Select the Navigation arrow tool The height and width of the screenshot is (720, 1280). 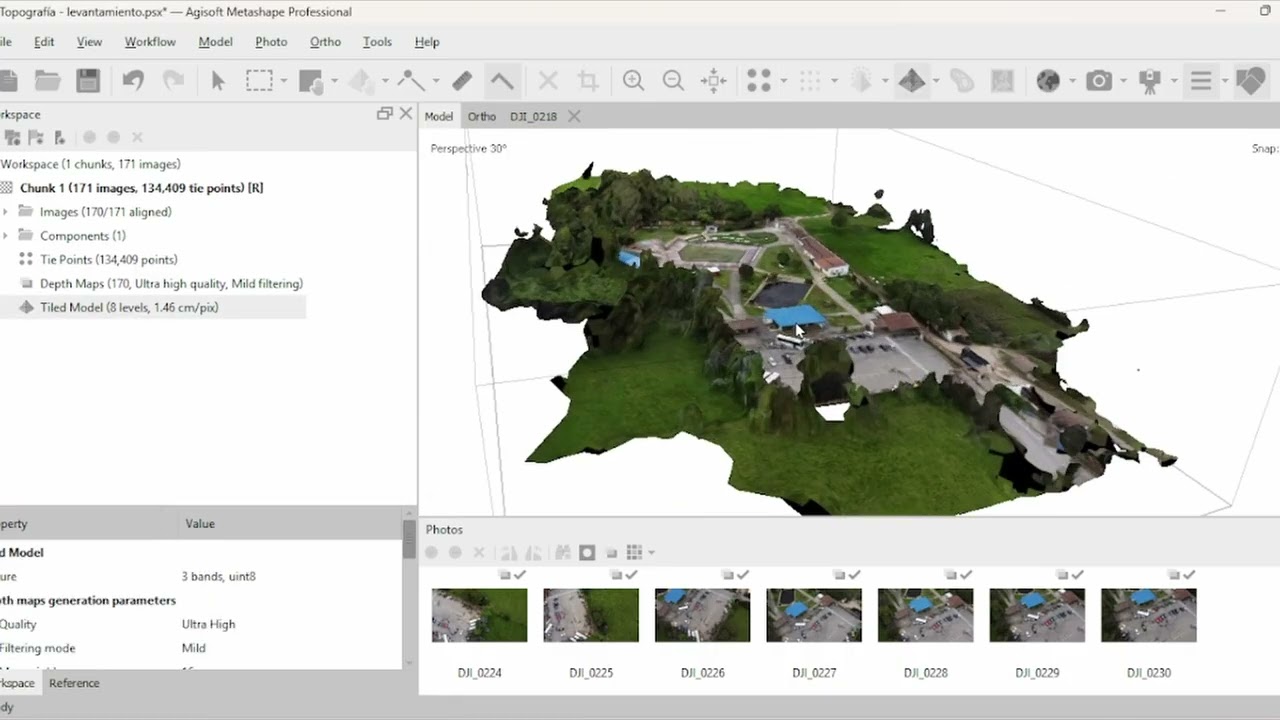pos(218,81)
